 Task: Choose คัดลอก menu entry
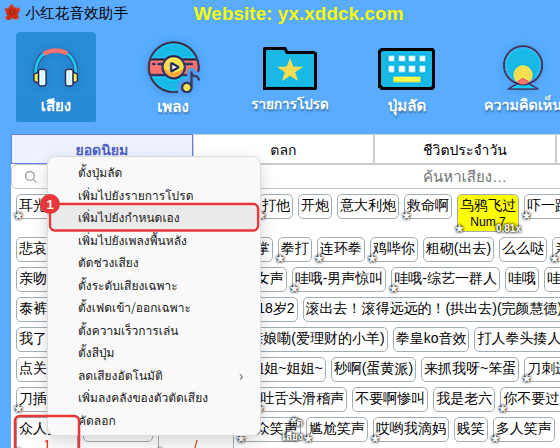[154, 420]
